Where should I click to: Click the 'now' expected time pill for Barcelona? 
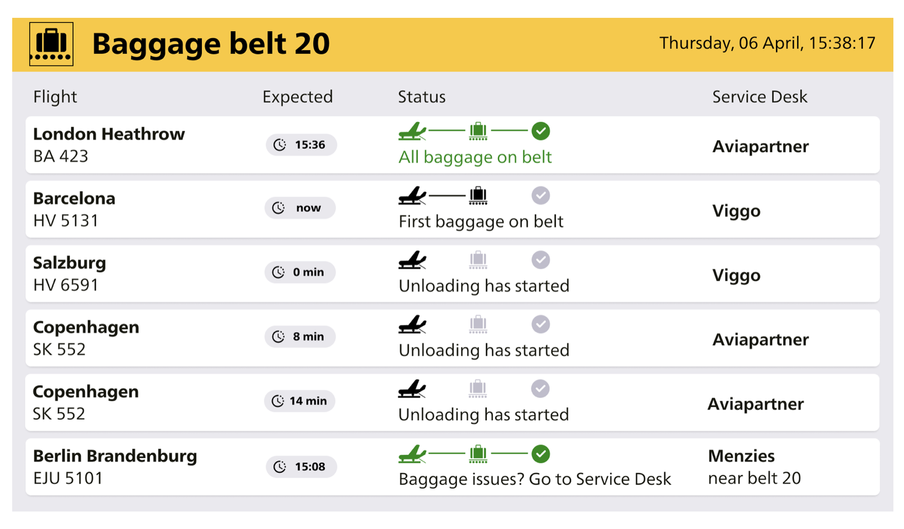(300, 208)
